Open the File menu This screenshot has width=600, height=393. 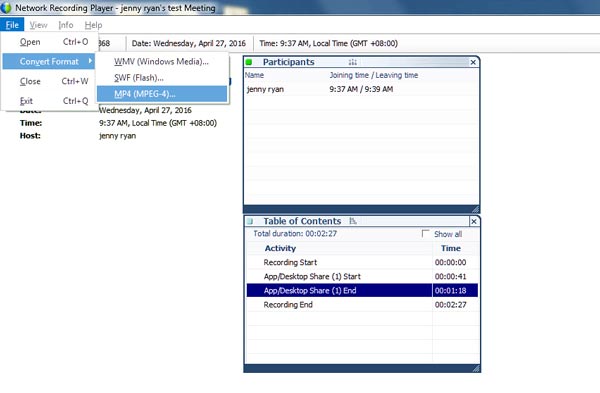tap(12, 25)
